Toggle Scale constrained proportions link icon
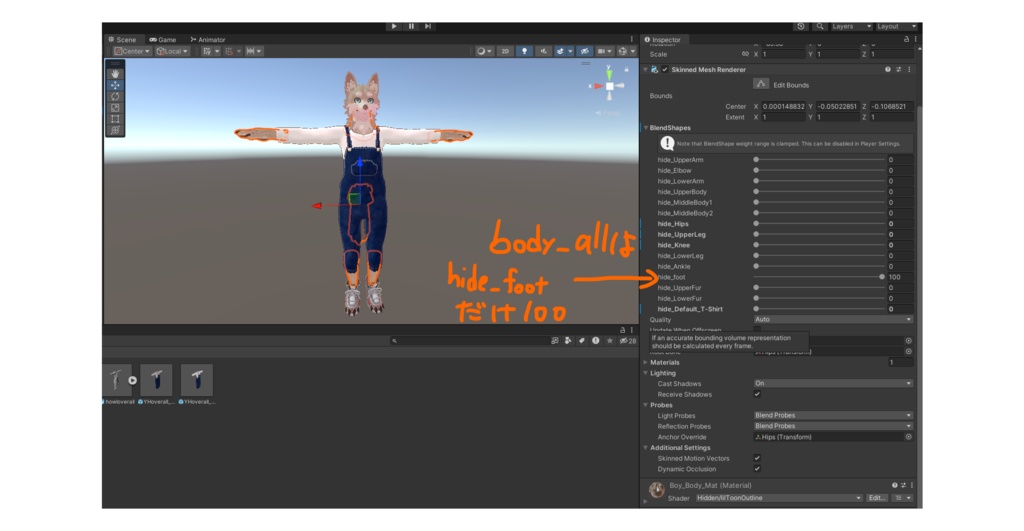Image resolution: width=1024 pixels, height=531 pixels. pos(744,54)
